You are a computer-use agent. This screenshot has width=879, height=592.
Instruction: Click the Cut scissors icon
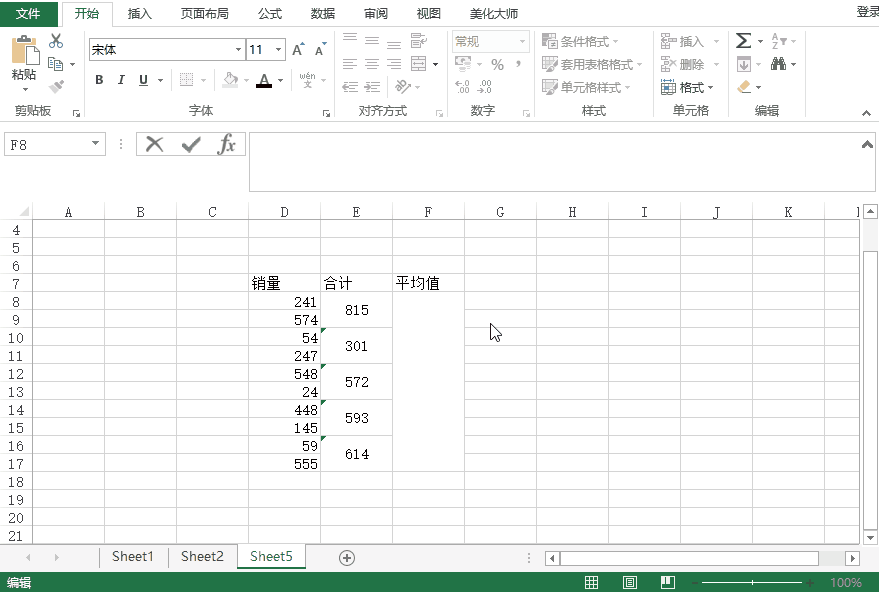click(55, 41)
